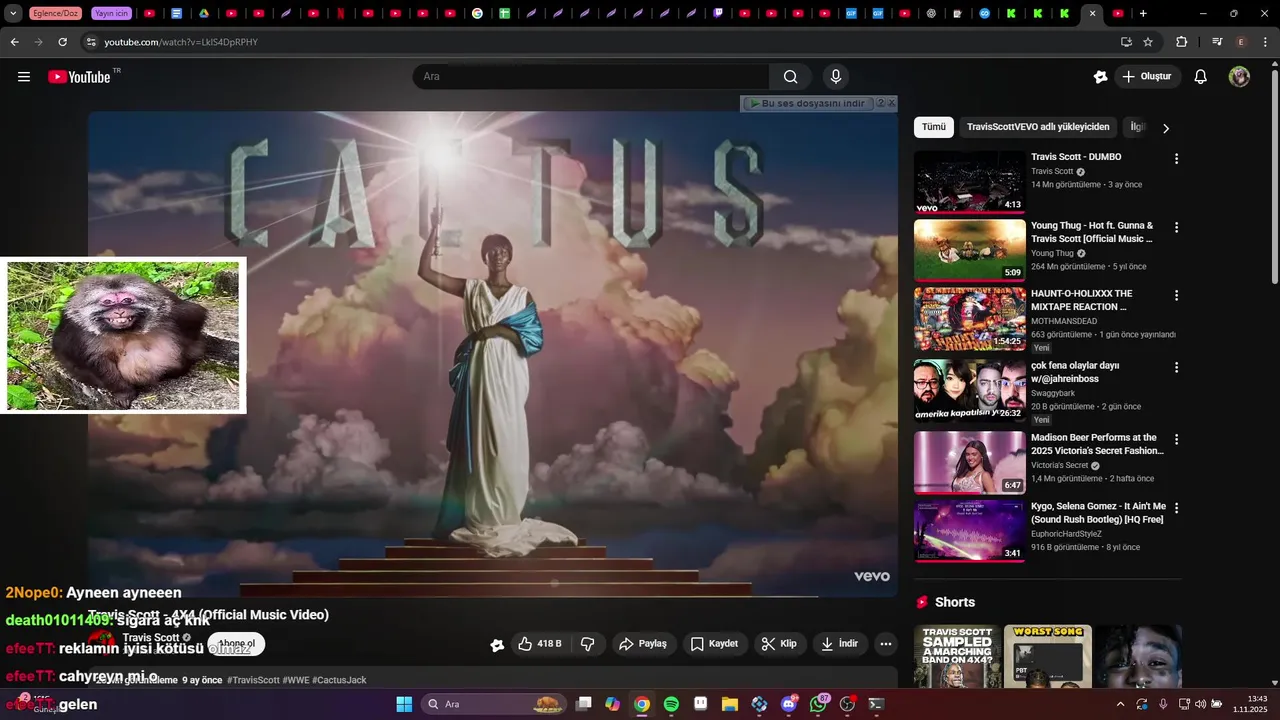Viewport: 1280px width, 720px height.
Task: Like the video with thumbs up
Action: click(x=540, y=644)
